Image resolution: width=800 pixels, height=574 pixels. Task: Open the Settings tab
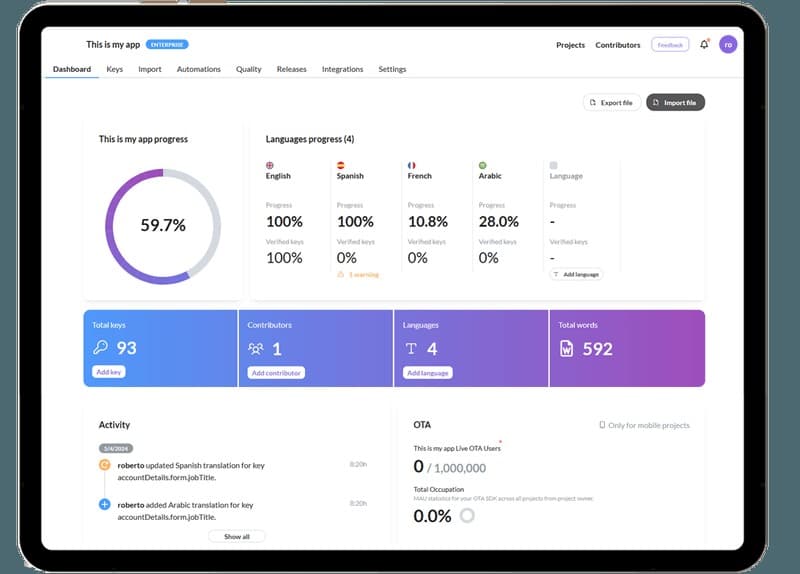coord(392,69)
